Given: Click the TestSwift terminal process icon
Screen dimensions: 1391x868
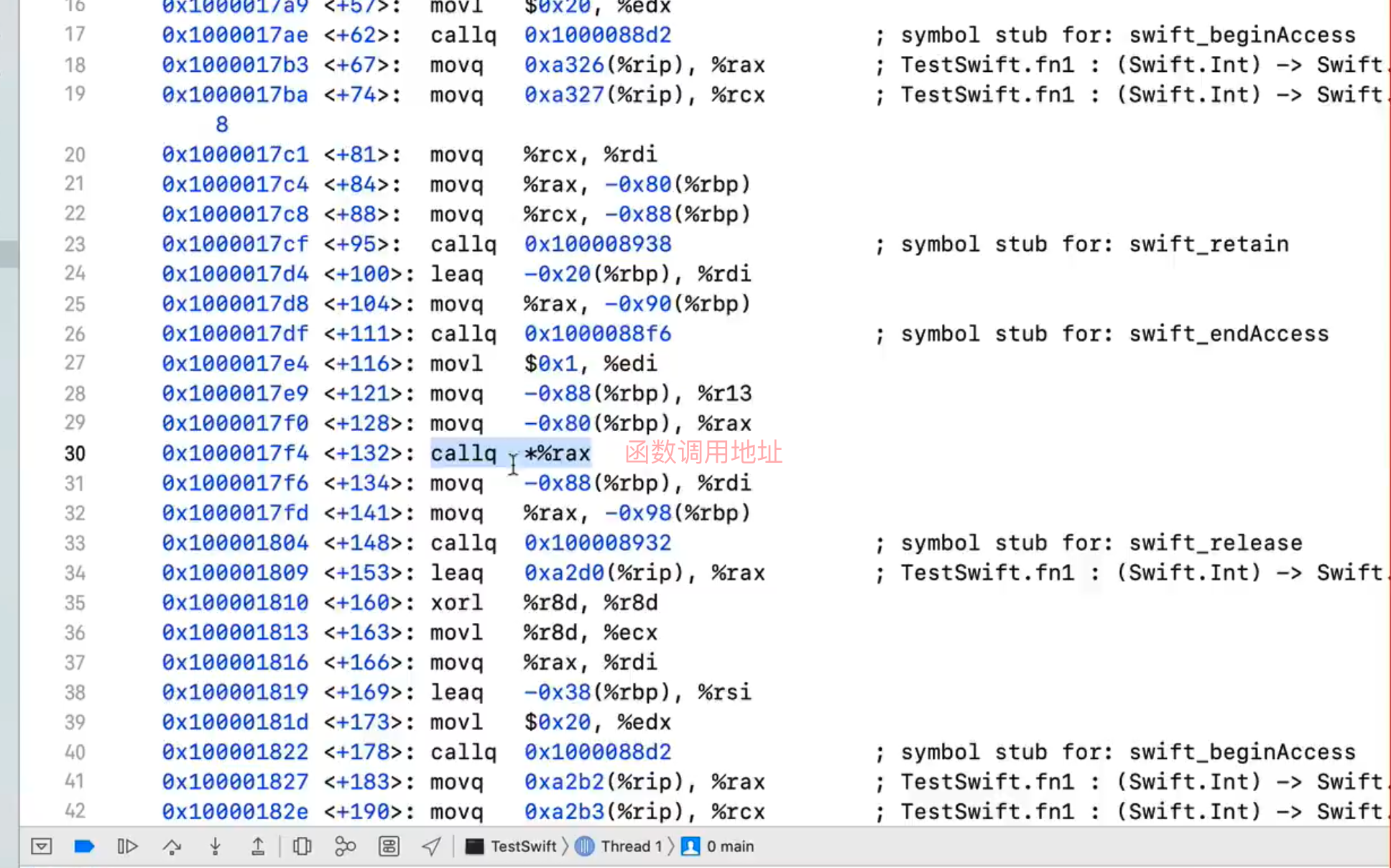Looking at the screenshot, I should click(474, 846).
